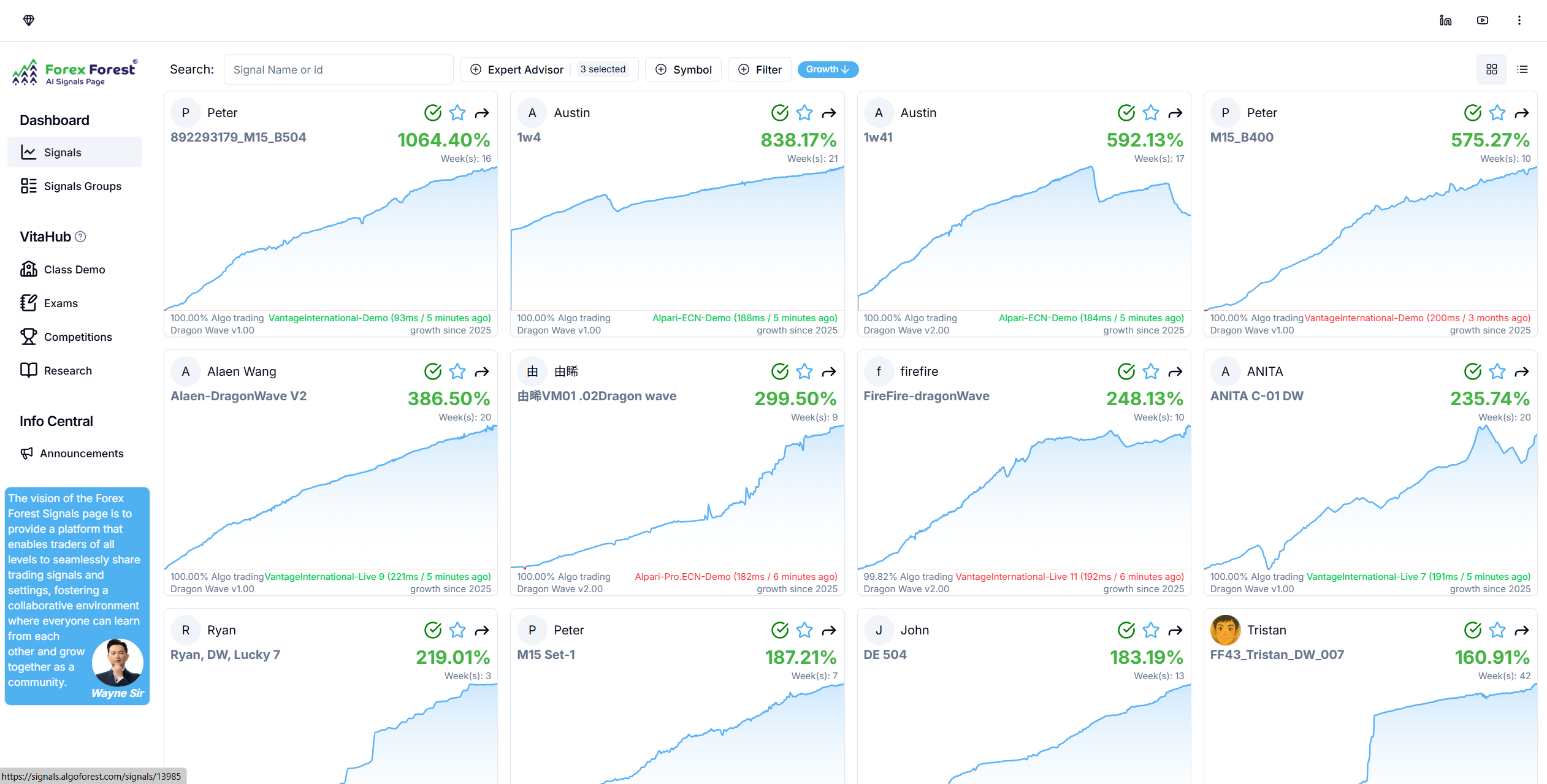Focus the Signal Name or id search field

pos(338,69)
